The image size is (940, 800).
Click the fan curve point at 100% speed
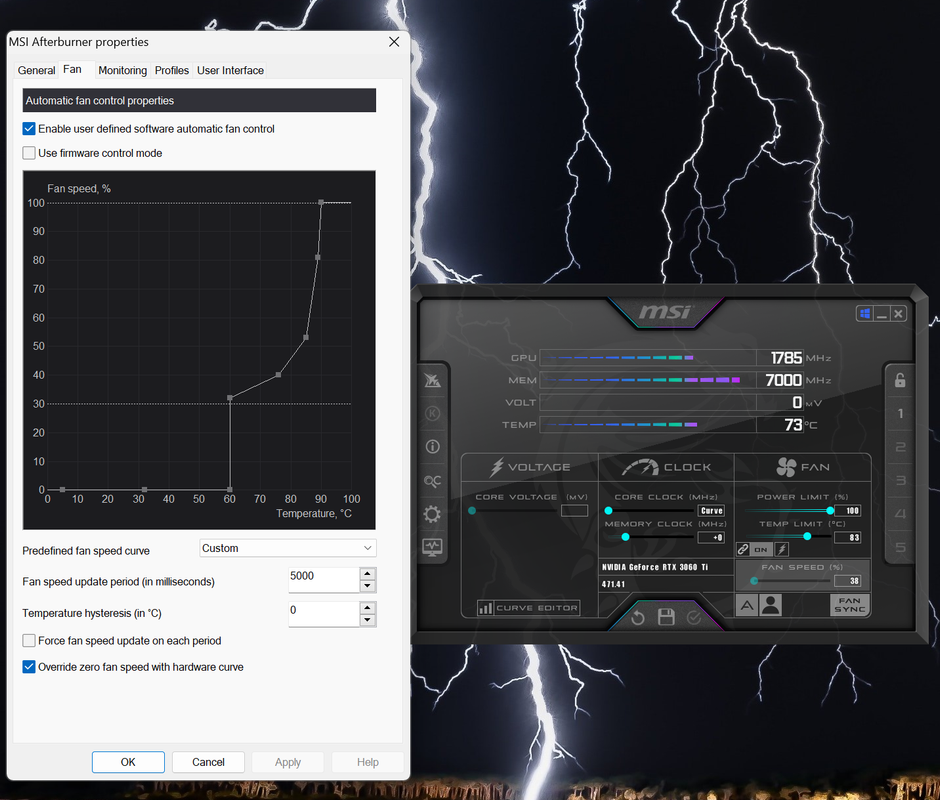pos(321,203)
